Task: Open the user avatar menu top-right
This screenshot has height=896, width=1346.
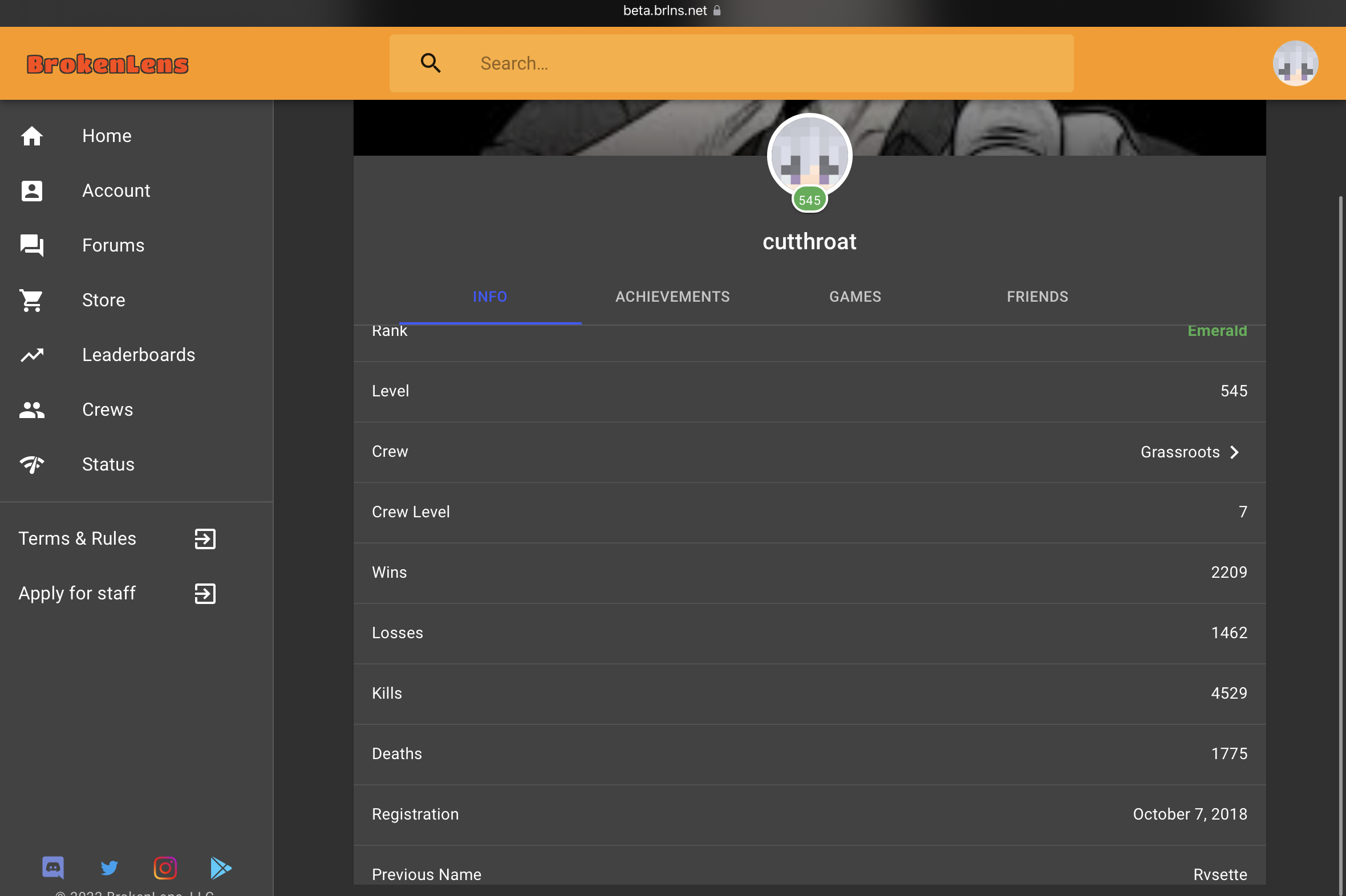Action: pyautogui.click(x=1295, y=63)
